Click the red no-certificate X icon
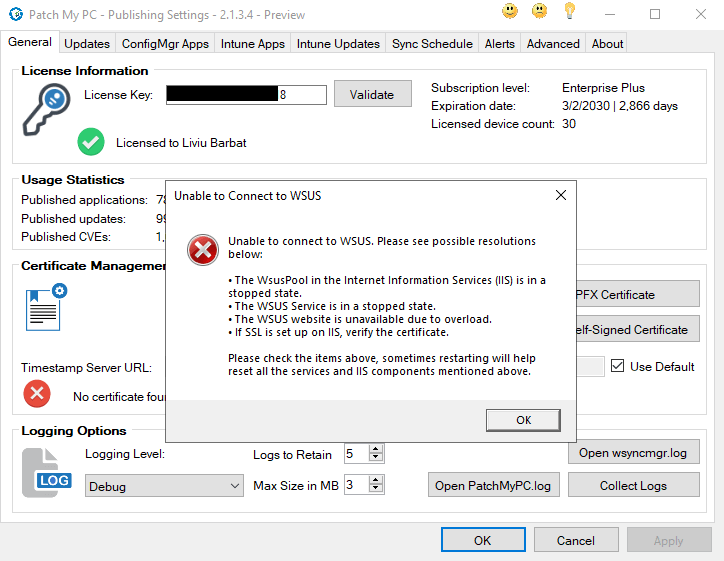 pos(37,394)
